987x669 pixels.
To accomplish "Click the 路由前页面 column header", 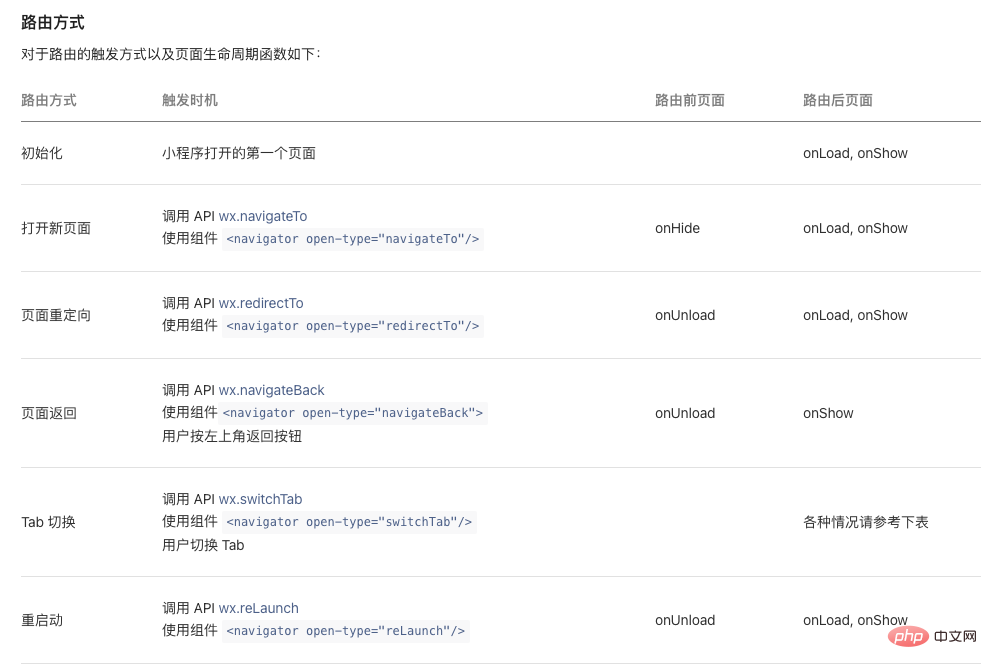I will tap(690, 100).
